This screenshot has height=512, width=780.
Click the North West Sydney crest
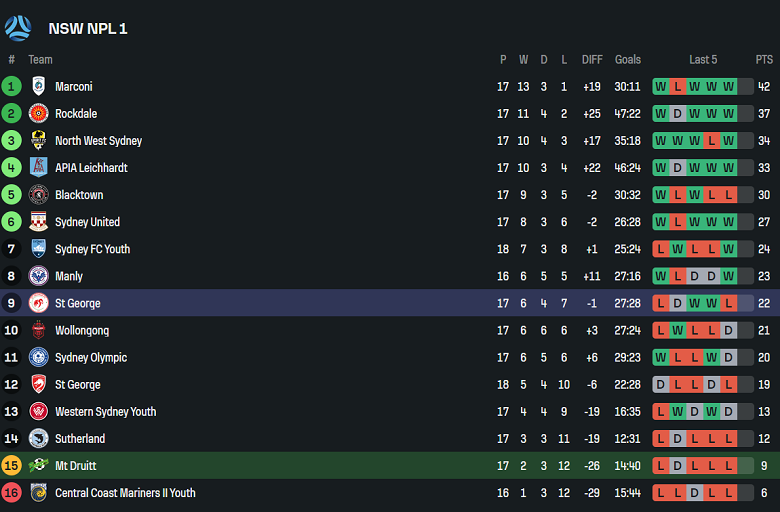point(39,141)
